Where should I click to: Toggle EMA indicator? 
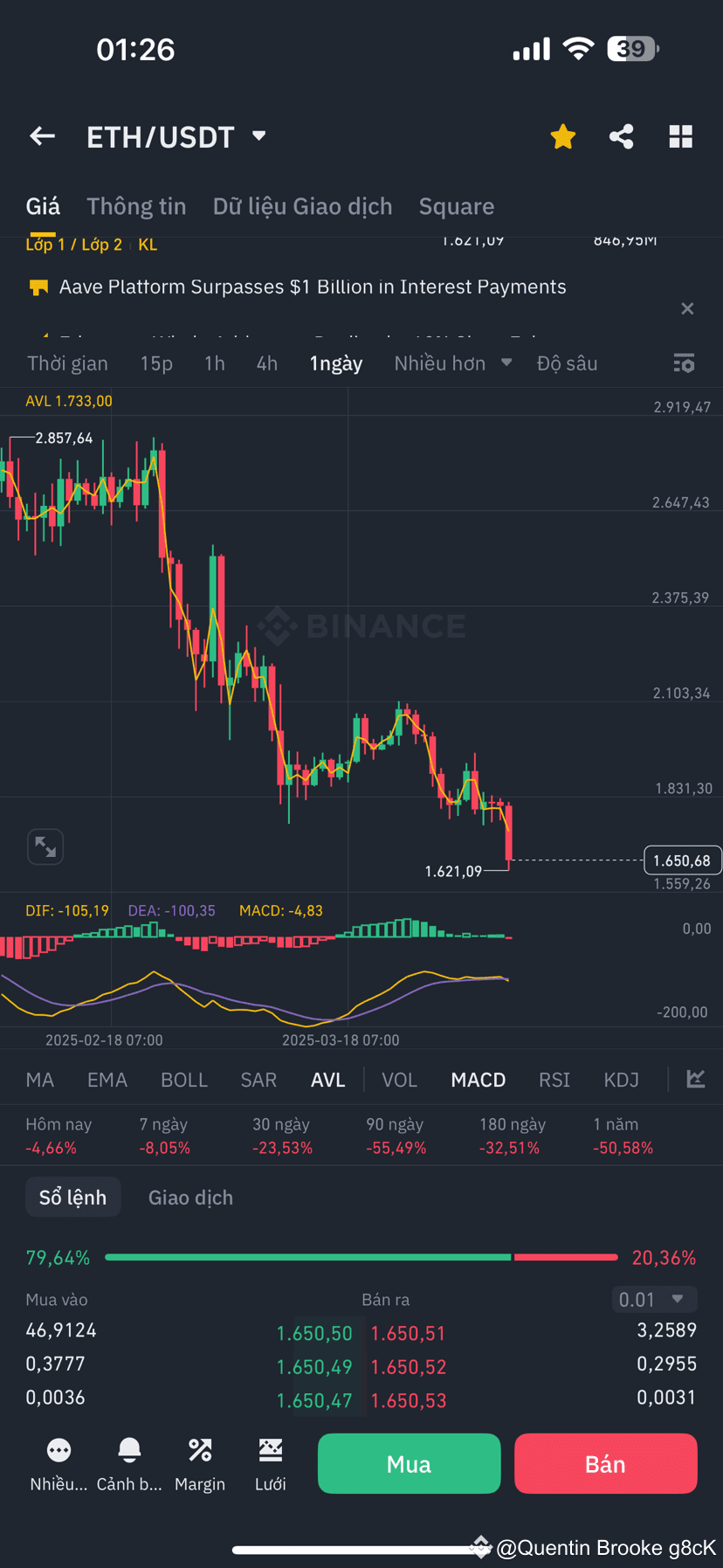(107, 1080)
